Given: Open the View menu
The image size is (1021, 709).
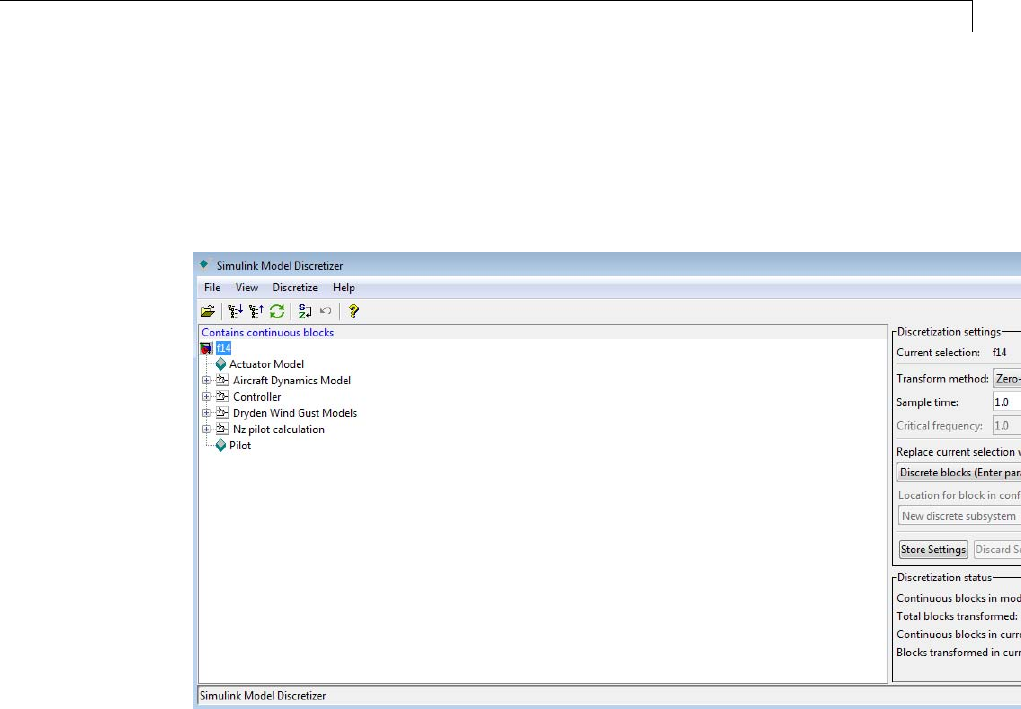Looking at the screenshot, I should [x=247, y=287].
